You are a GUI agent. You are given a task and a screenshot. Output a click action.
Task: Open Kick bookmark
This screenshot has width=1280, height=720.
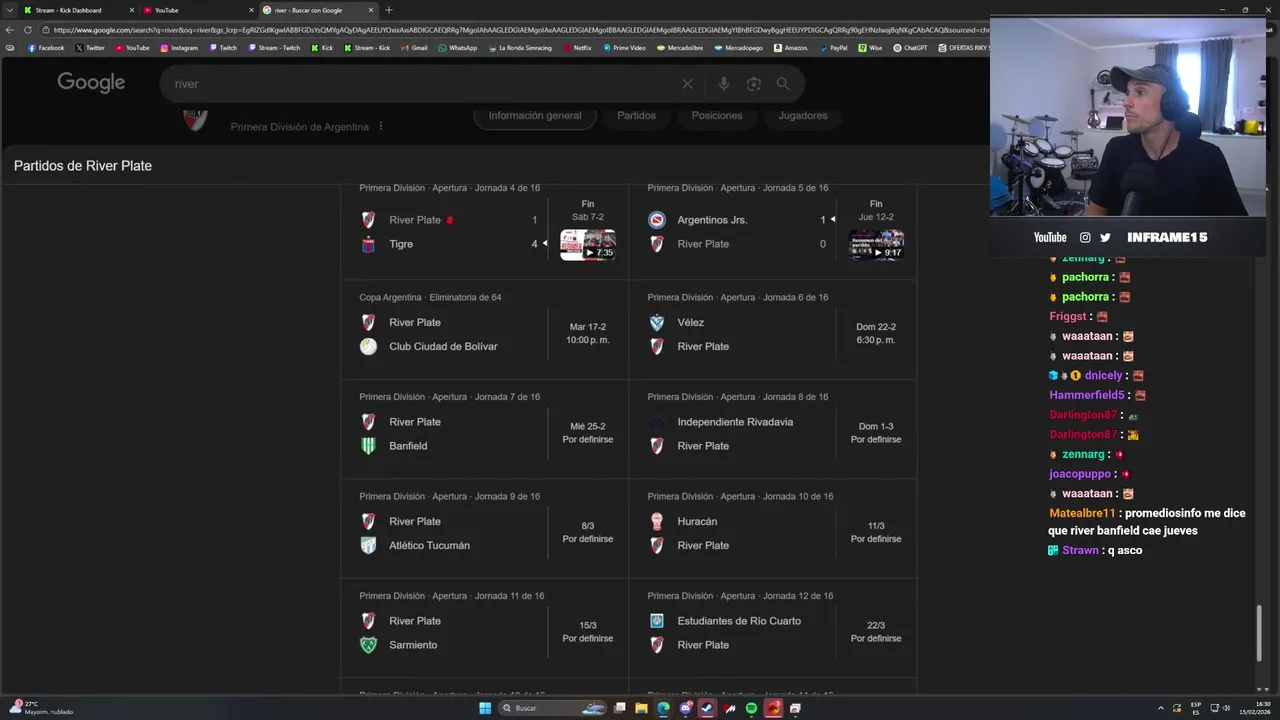coord(322,48)
